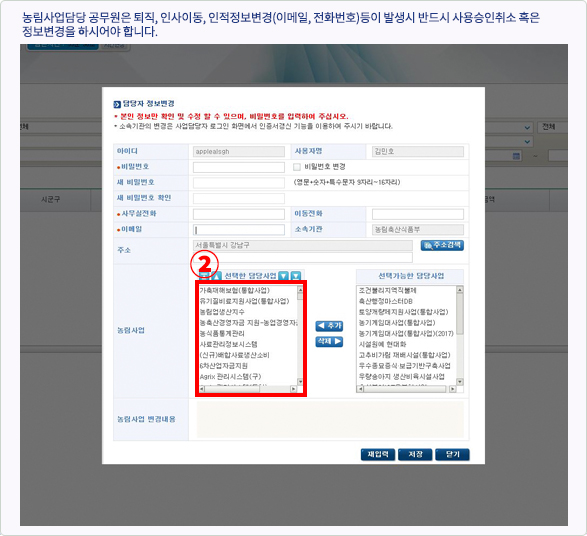Screen dimensions: 587x536
Task: Select 농축산경영자금 지원-농업경영자금 list item
Action: click(248, 323)
